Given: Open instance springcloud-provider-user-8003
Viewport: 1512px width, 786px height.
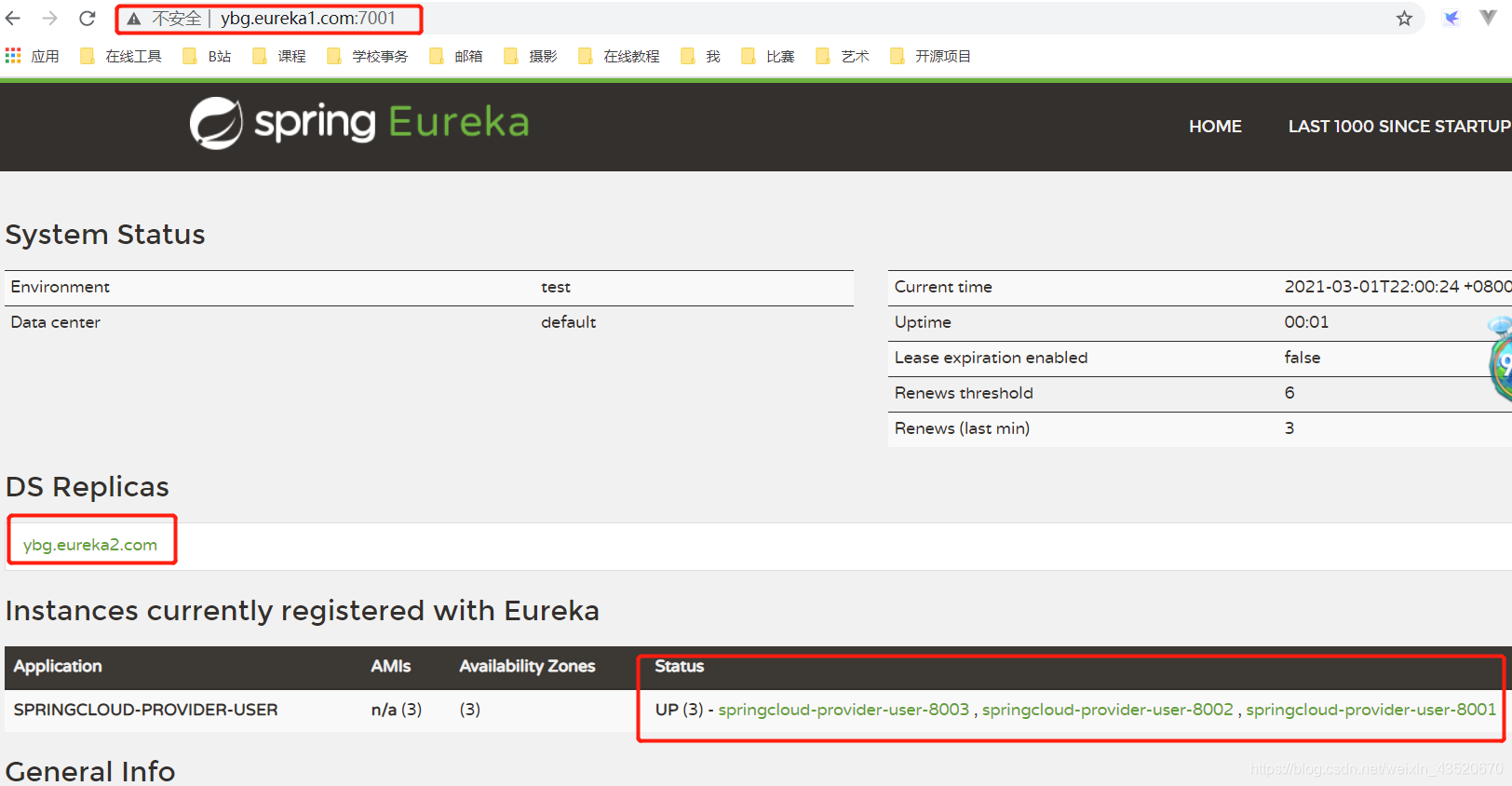Looking at the screenshot, I should (x=844, y=710).
